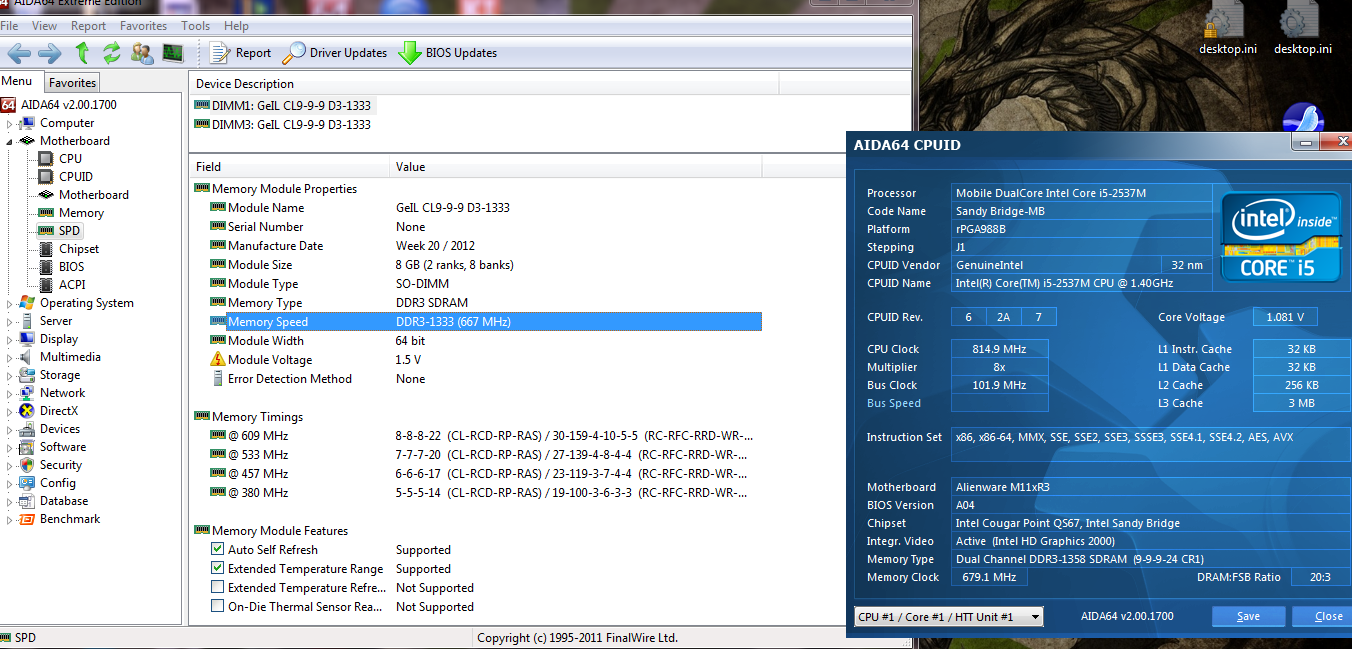Click Save in AIDA64 CPUID window
The width and height of the screenshot is (1352, 649).
point(1248,616)
